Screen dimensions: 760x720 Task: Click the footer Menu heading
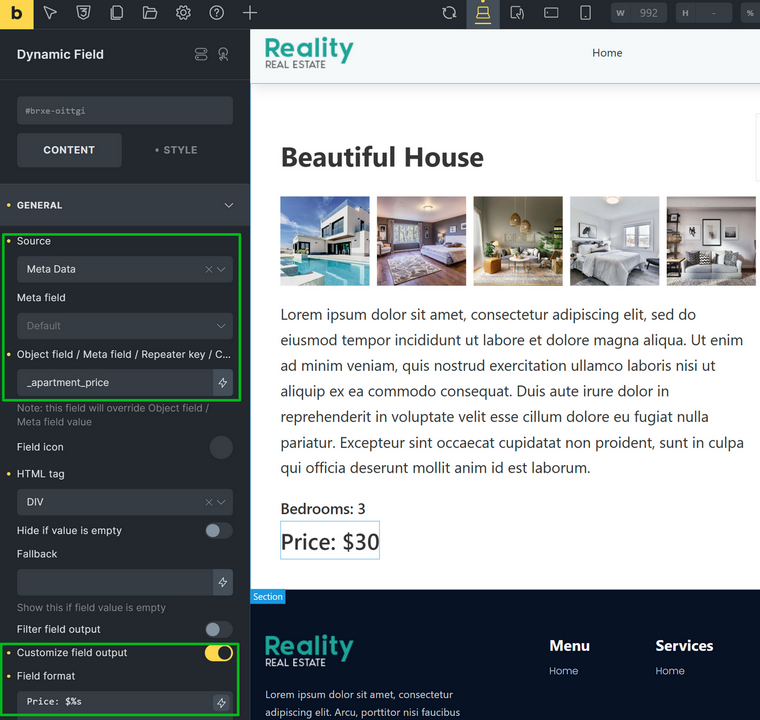[570, 646]
